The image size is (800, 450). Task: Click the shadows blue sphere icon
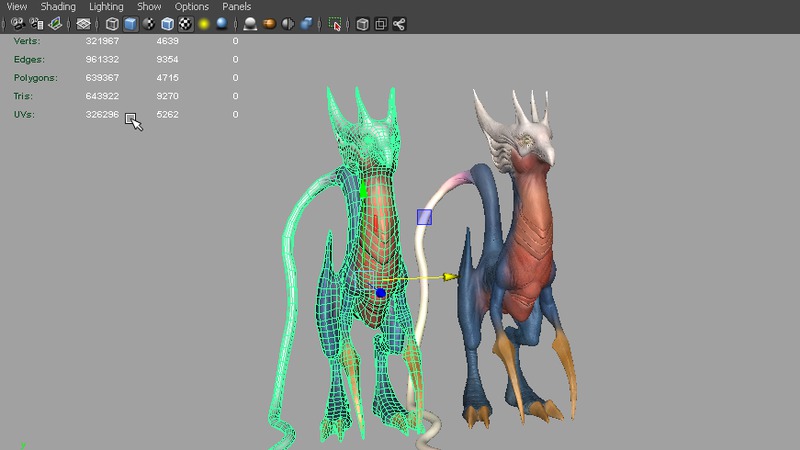(x=221, y=23)
